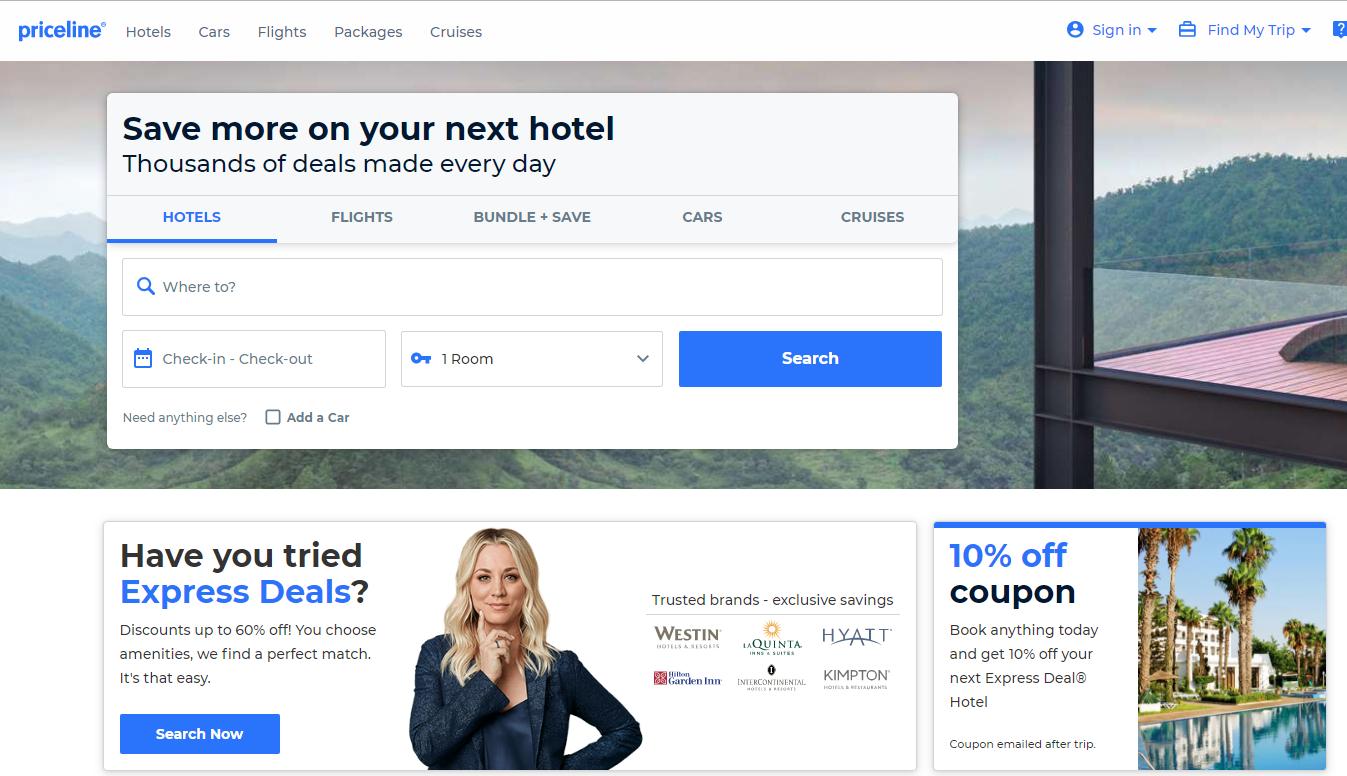Viewport: 1347px width, 776px height.
Task: Click the key icon in room selector
Action: (421, 358)
